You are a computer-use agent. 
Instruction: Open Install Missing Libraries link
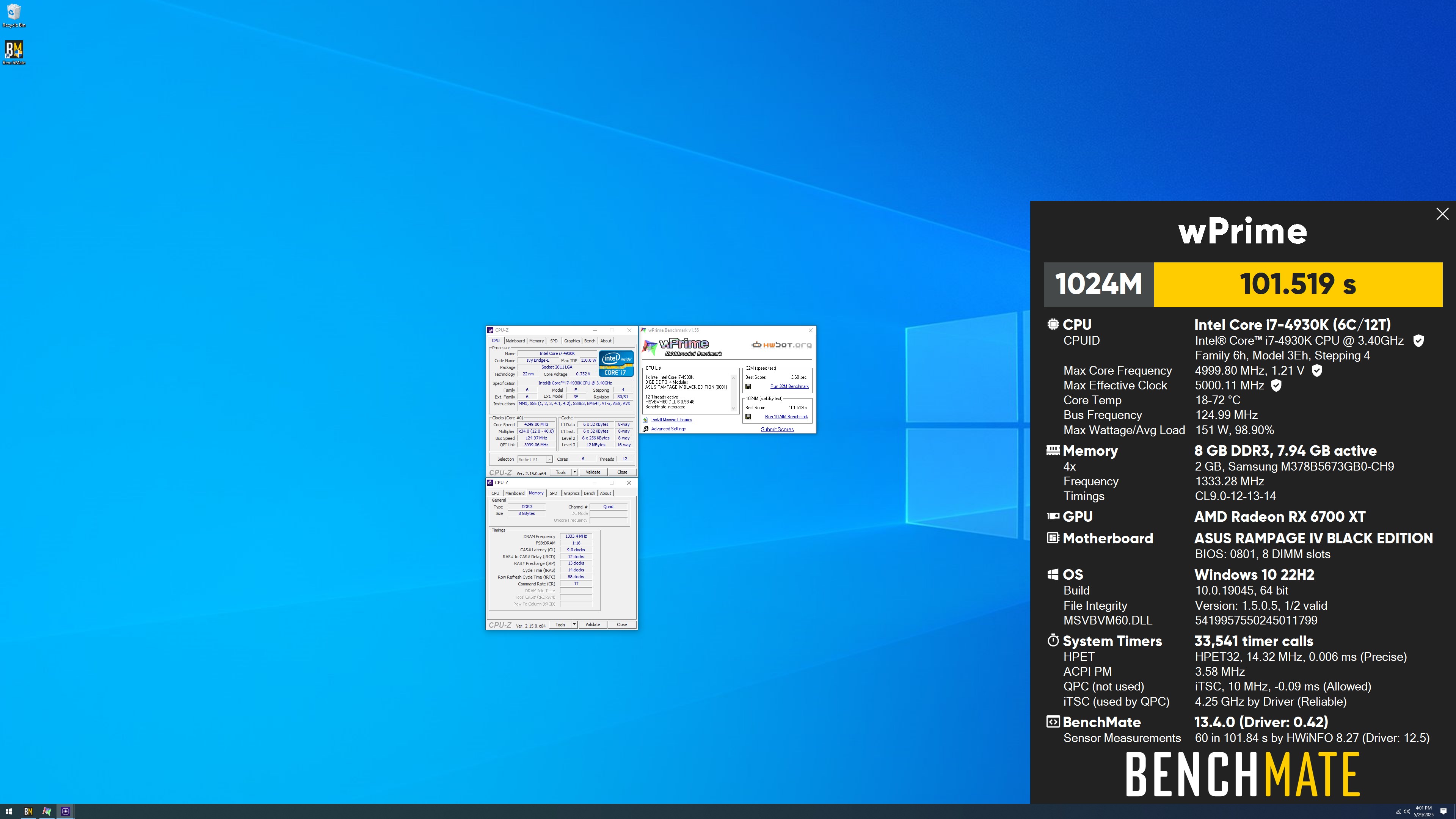[672, 420]
